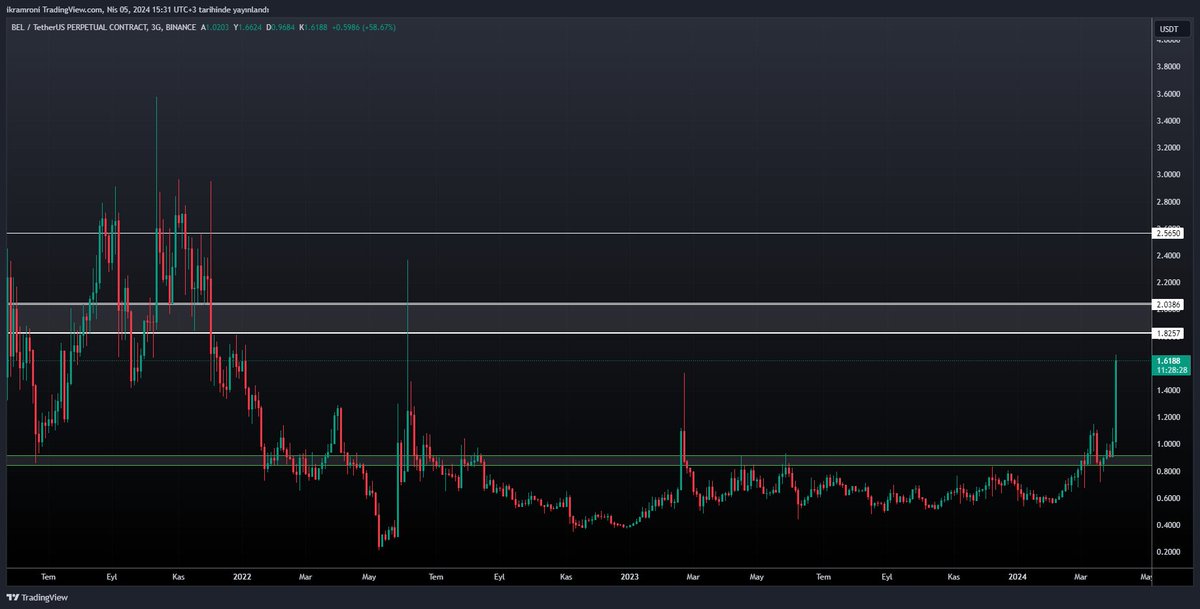The image size is (1200, 609).
Task: Click the 1.2000 price axis tick
Action: tap(1168, 417)
